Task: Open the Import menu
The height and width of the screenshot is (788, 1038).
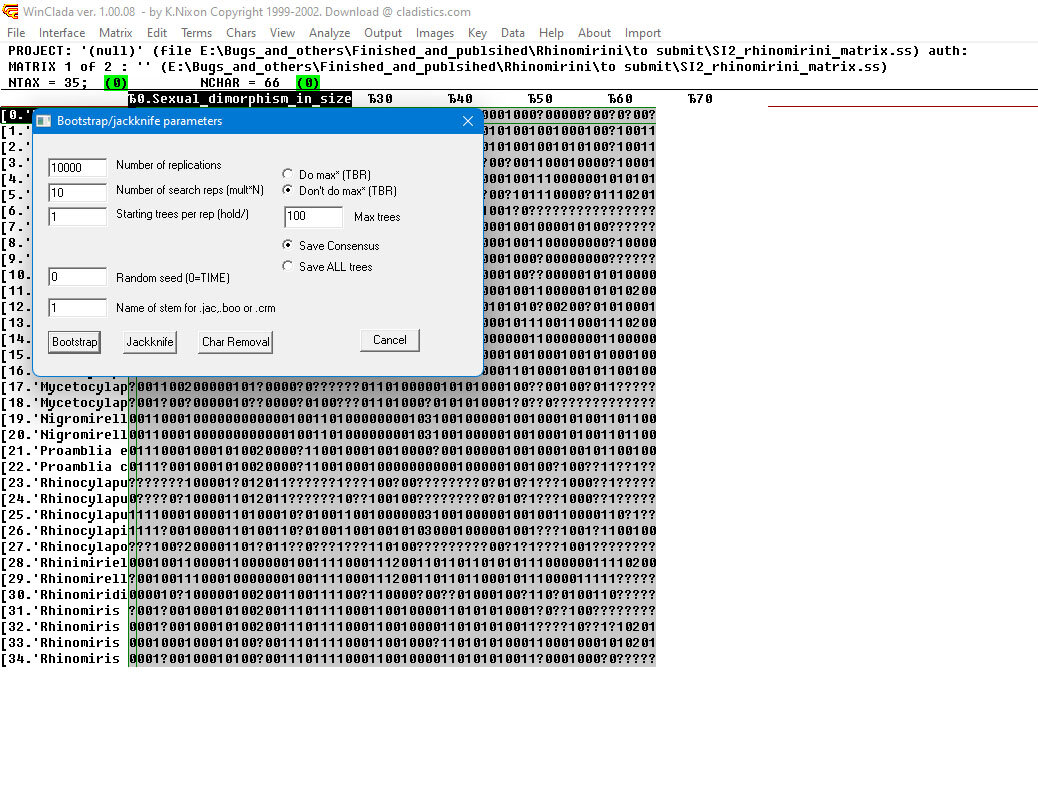Action: 642,33
